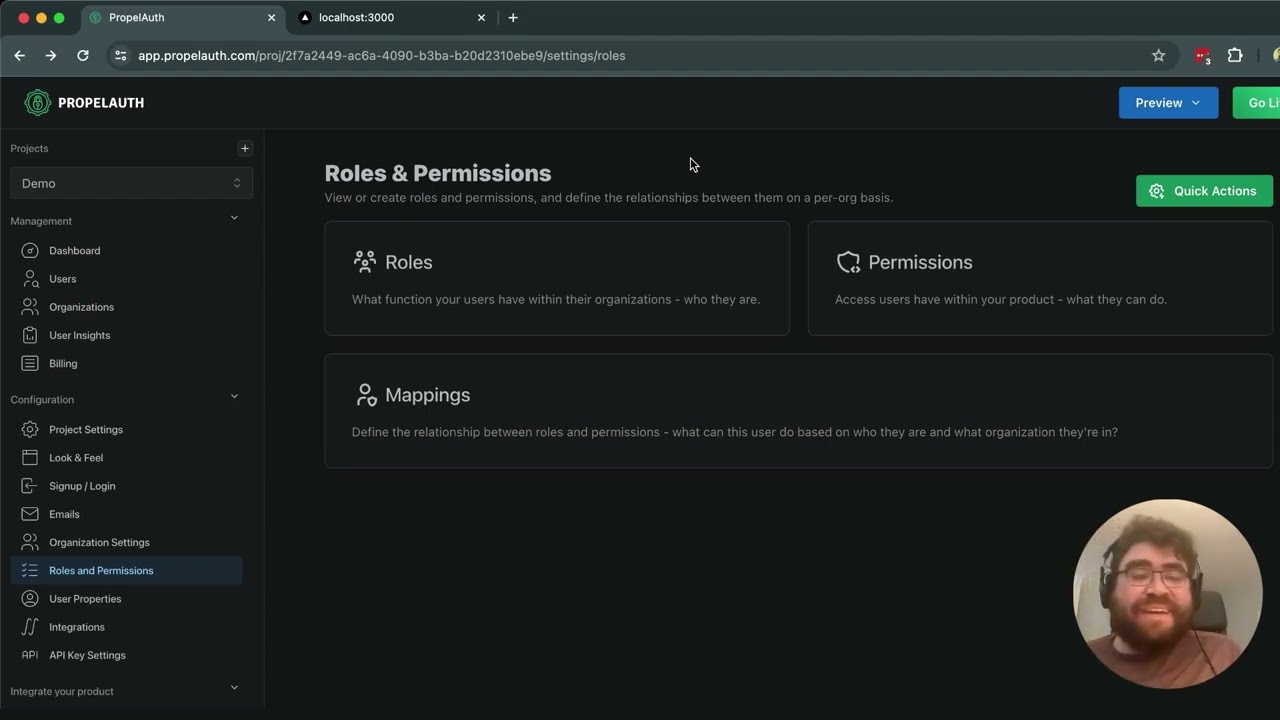
Task: Bookmark this page with star icon
Action: point(1158,56)
